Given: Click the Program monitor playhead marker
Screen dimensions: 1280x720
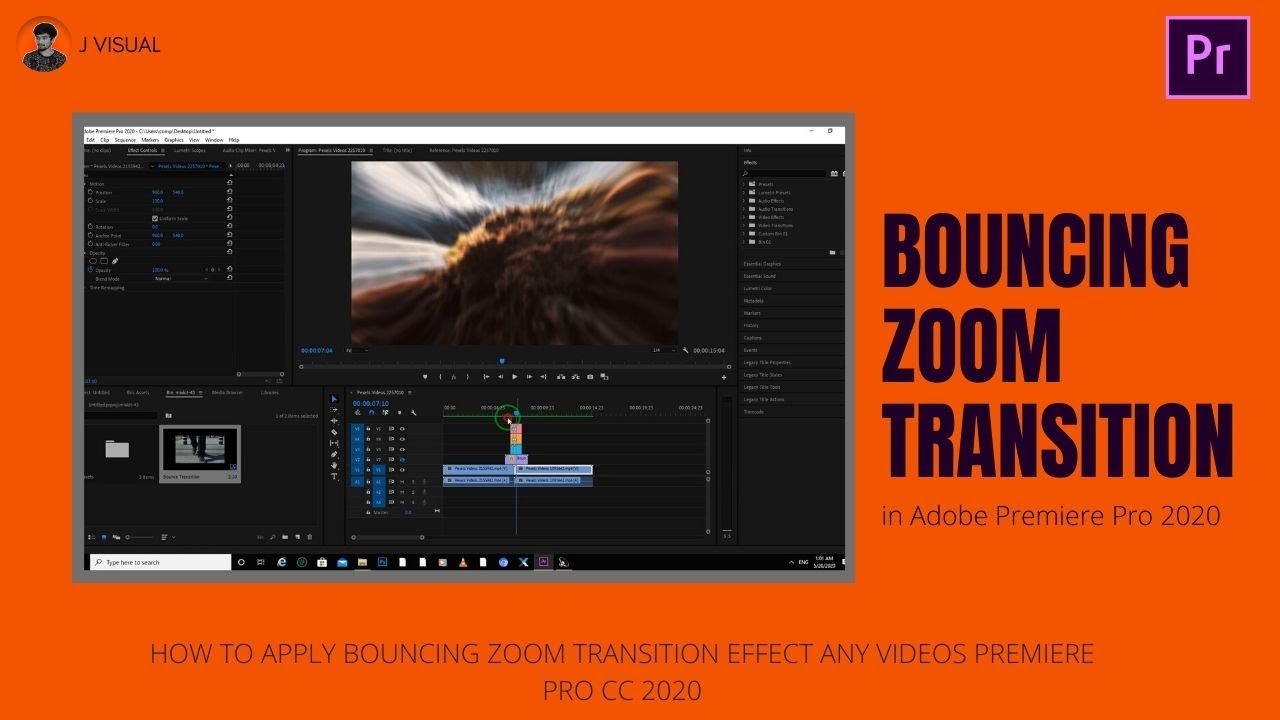Looking at the screenshot, I should pyautogui.click(x=502, y=361).
